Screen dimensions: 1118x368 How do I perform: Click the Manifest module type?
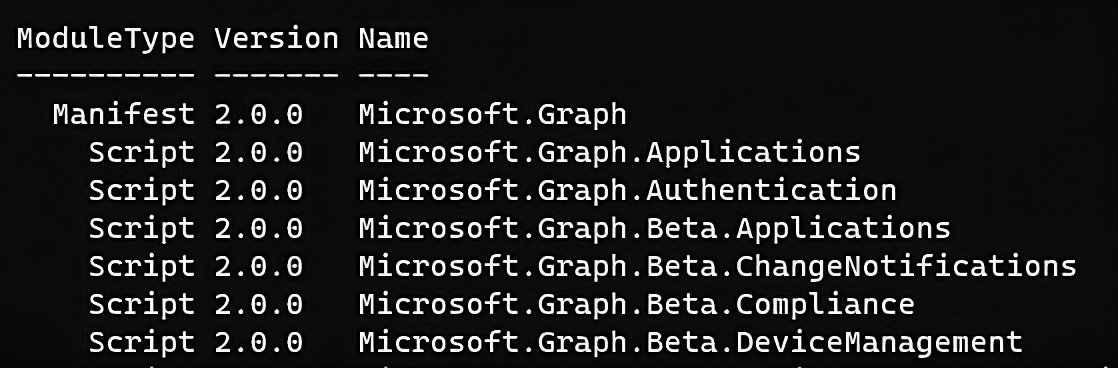(123, 114)
